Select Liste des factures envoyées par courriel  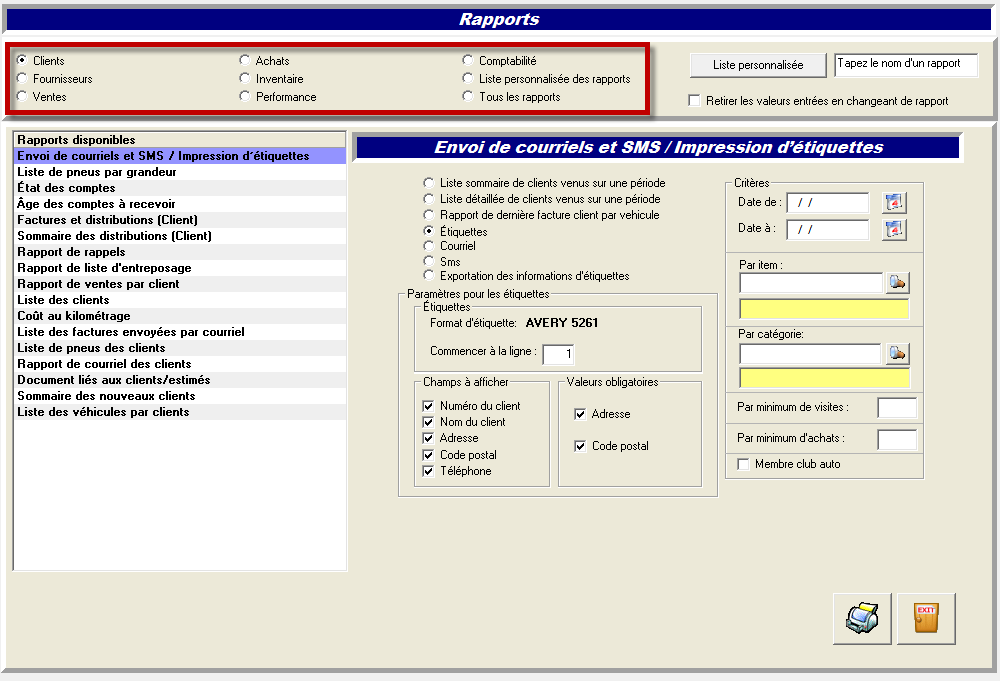click(x=180, y=332)
